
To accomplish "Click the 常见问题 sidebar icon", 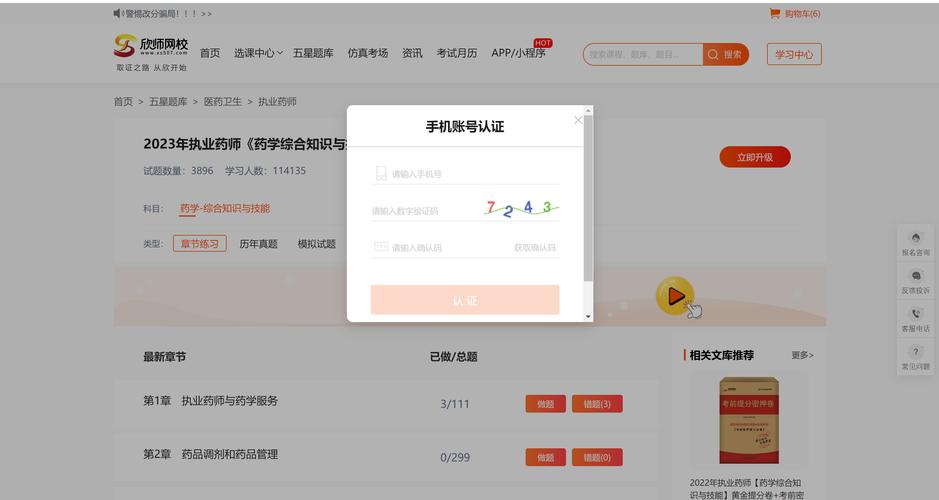I will [x=915, y=352].
